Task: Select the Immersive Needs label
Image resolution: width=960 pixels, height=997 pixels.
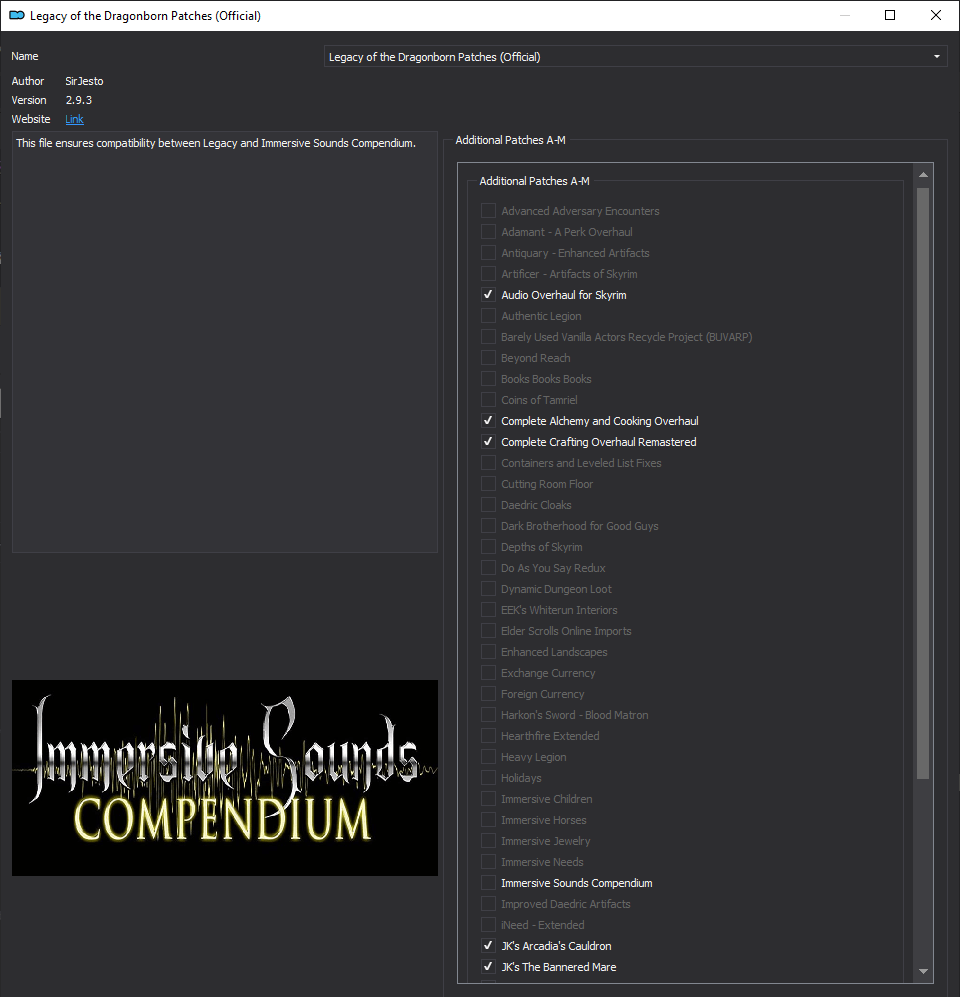Action: (542, 862)
